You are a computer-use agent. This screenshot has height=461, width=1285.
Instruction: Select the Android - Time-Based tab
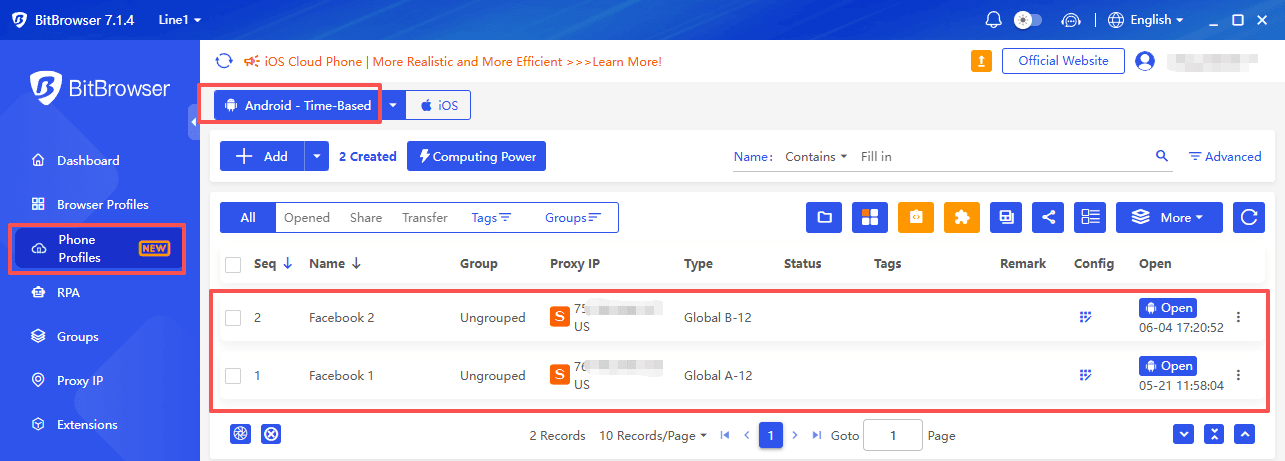point(298,105)
